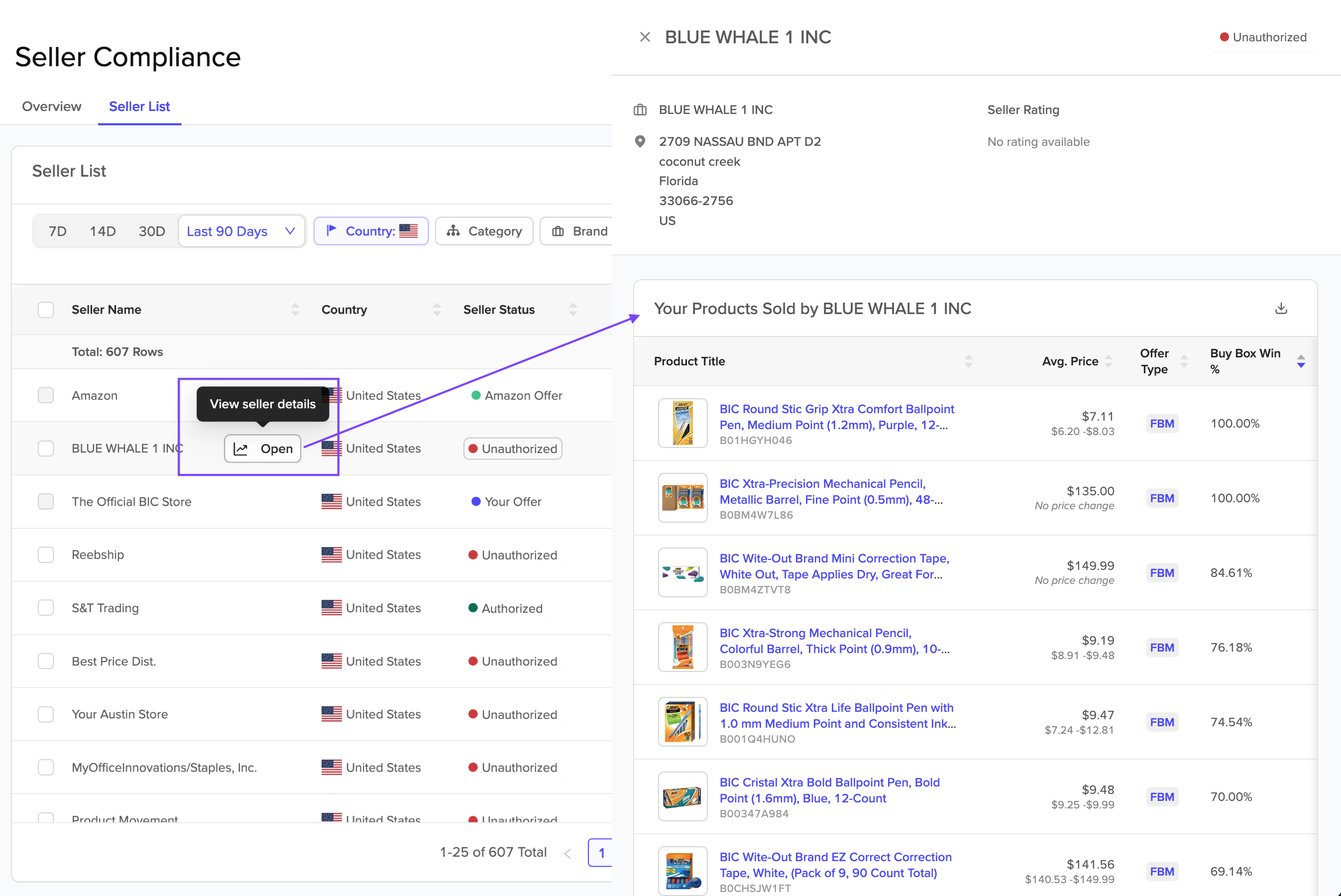Switch to the Overview tab

point(51,107)
